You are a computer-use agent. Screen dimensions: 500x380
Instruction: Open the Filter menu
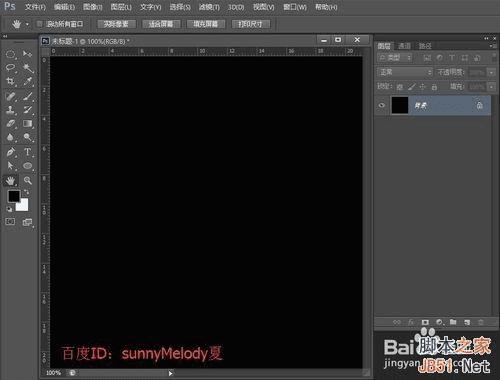click(209, 7)
